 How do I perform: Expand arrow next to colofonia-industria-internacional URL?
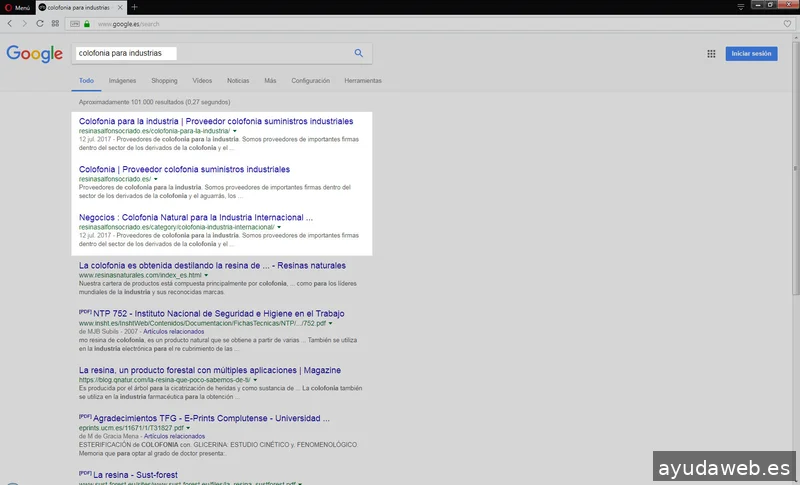point(279,227)
